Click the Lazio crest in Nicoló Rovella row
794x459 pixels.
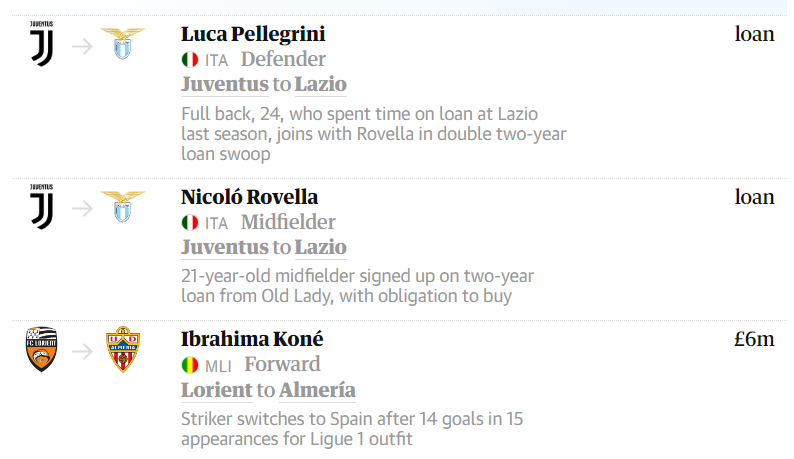(123, 207)
